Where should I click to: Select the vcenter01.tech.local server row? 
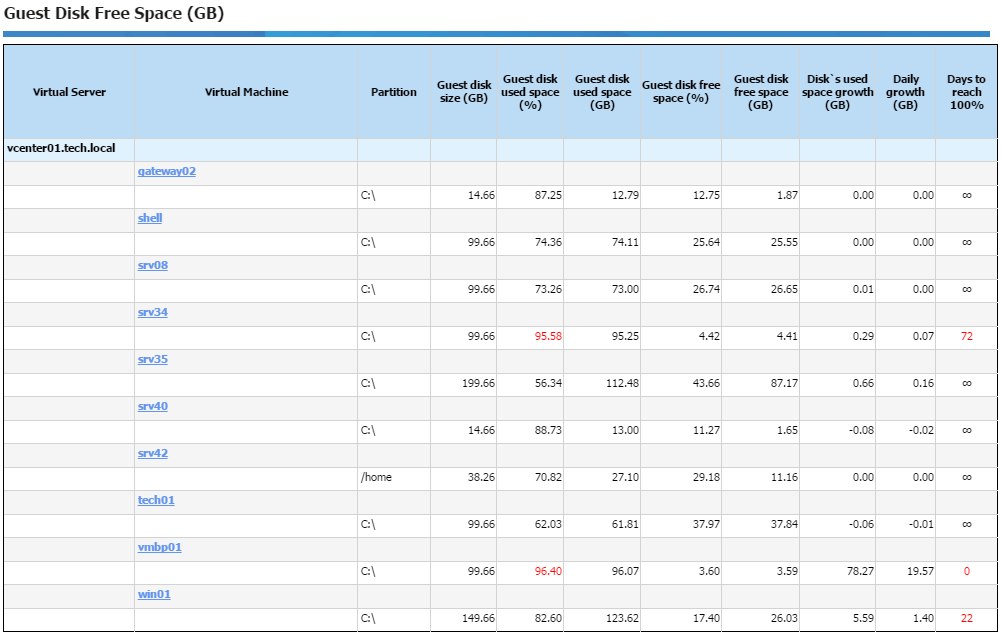500,149
